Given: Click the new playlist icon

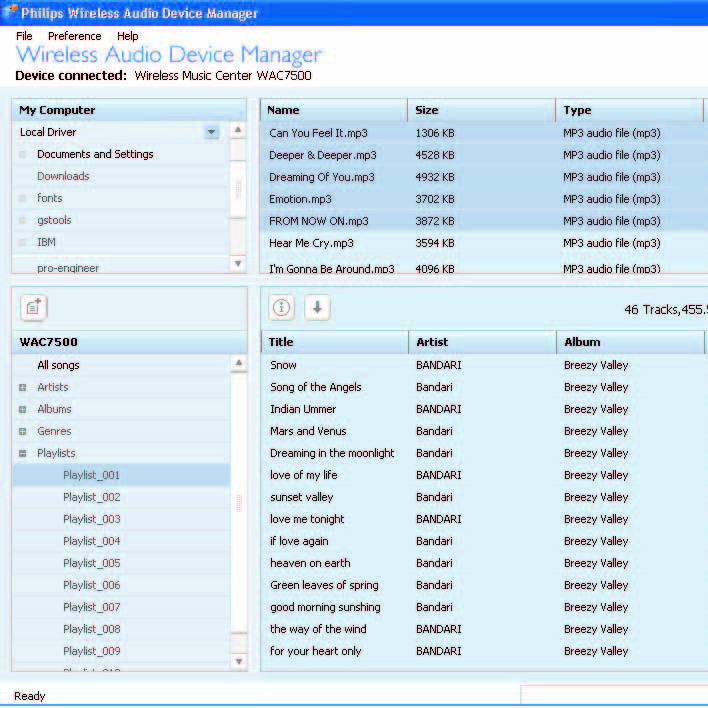Looking at the screenshot, I should click(x=34, y=308).
